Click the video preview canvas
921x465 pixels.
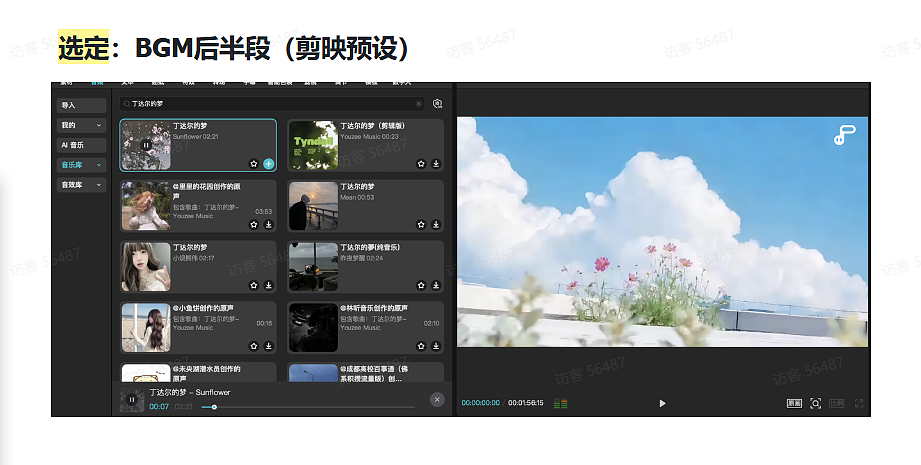663,231
